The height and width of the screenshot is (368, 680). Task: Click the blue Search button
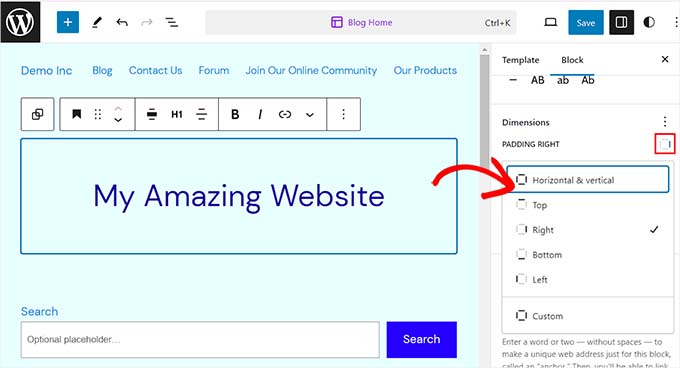click(x=422, y=339)
